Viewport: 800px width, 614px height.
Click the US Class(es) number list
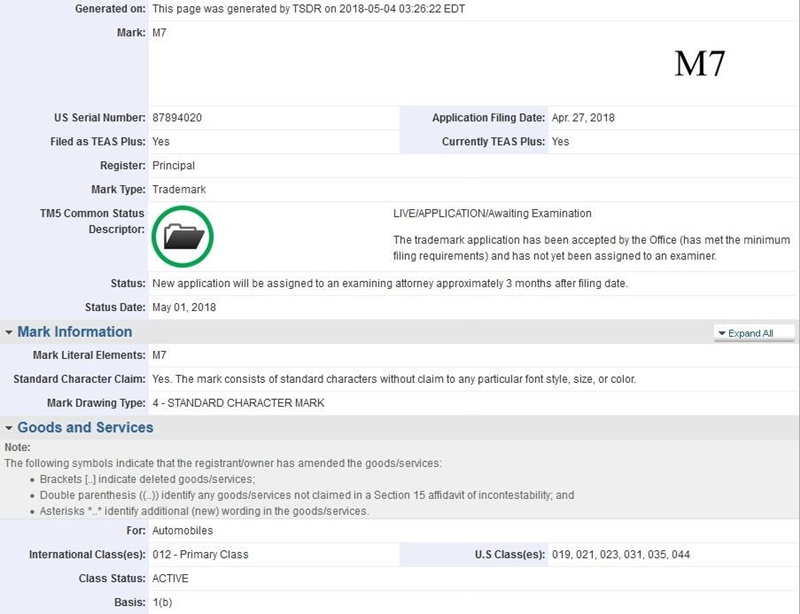tap(620, 554)
